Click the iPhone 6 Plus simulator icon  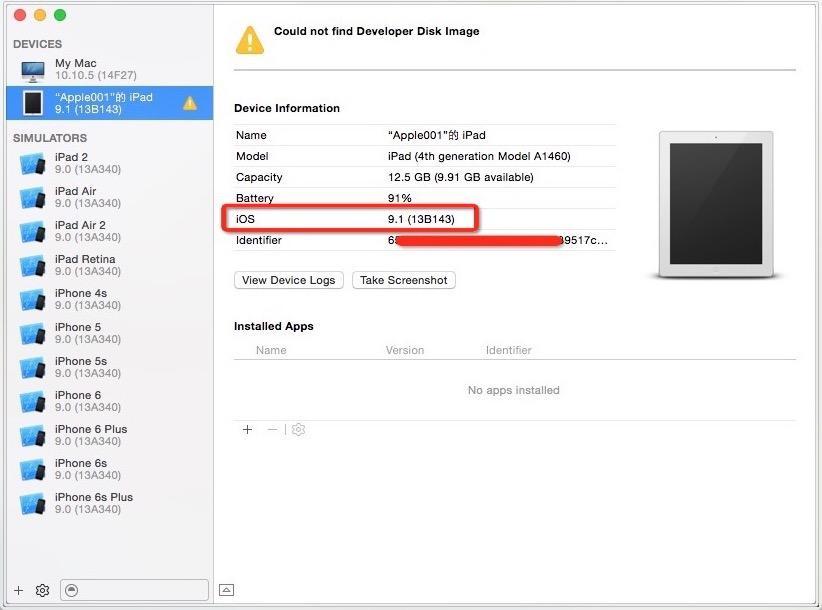click(x=33, y=435)
